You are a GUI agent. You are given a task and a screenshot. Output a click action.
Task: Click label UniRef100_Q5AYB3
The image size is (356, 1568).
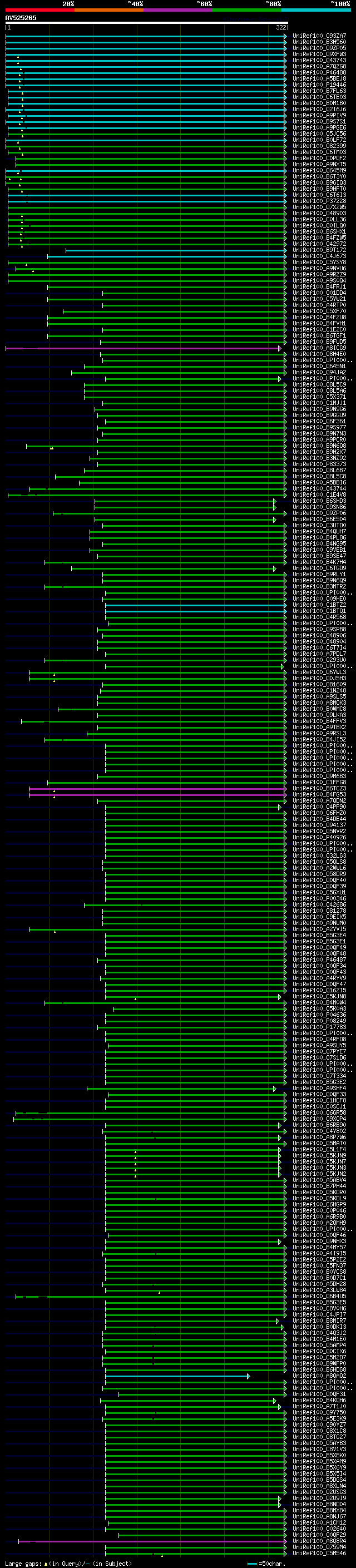click(x=319, y=1443)
